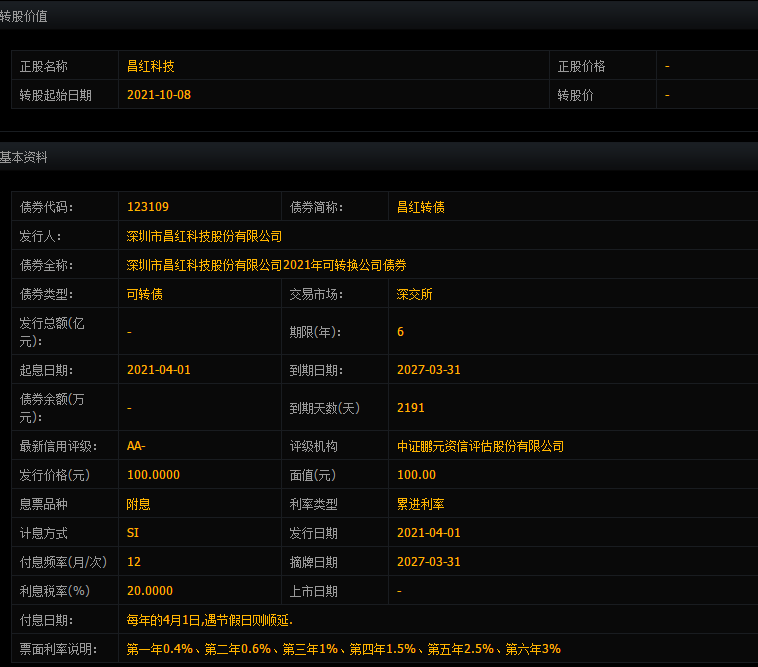
Task: Click the rate type value 累进利率
Action: pyautogui.click(x=421, y=504)
